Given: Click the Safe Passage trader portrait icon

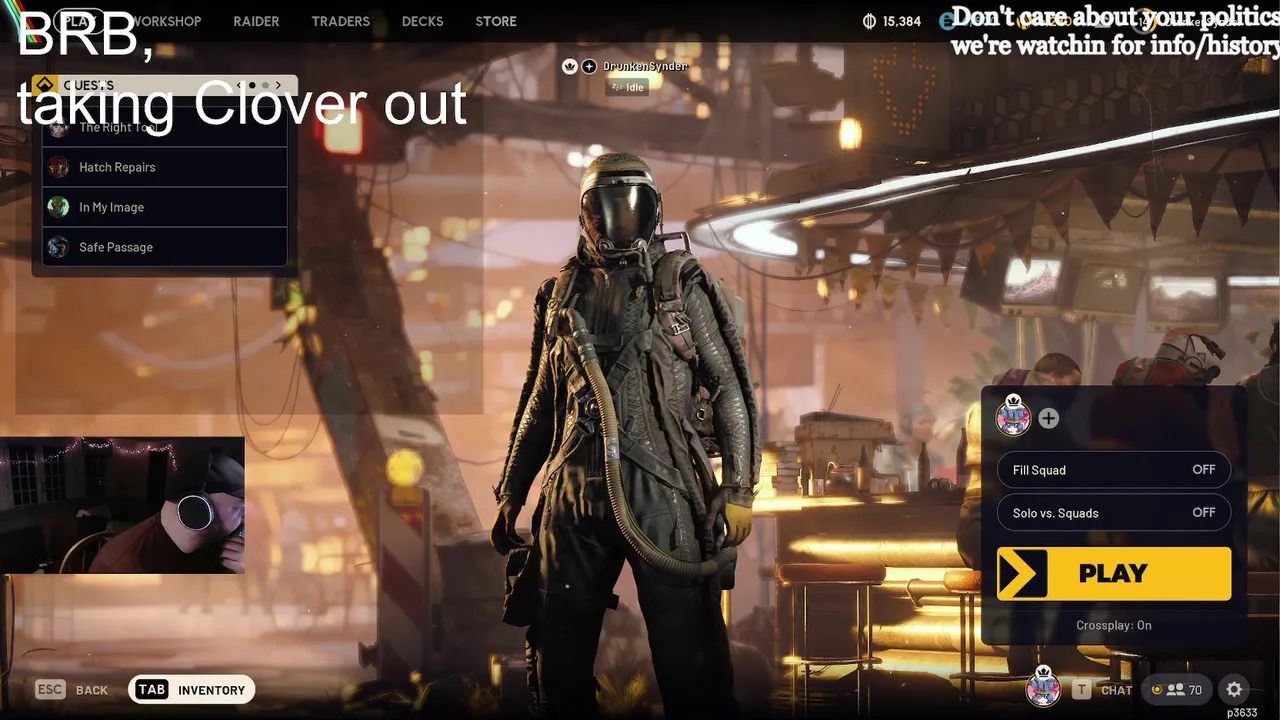Looking at the screenshot, I should [x=59, y=247].
